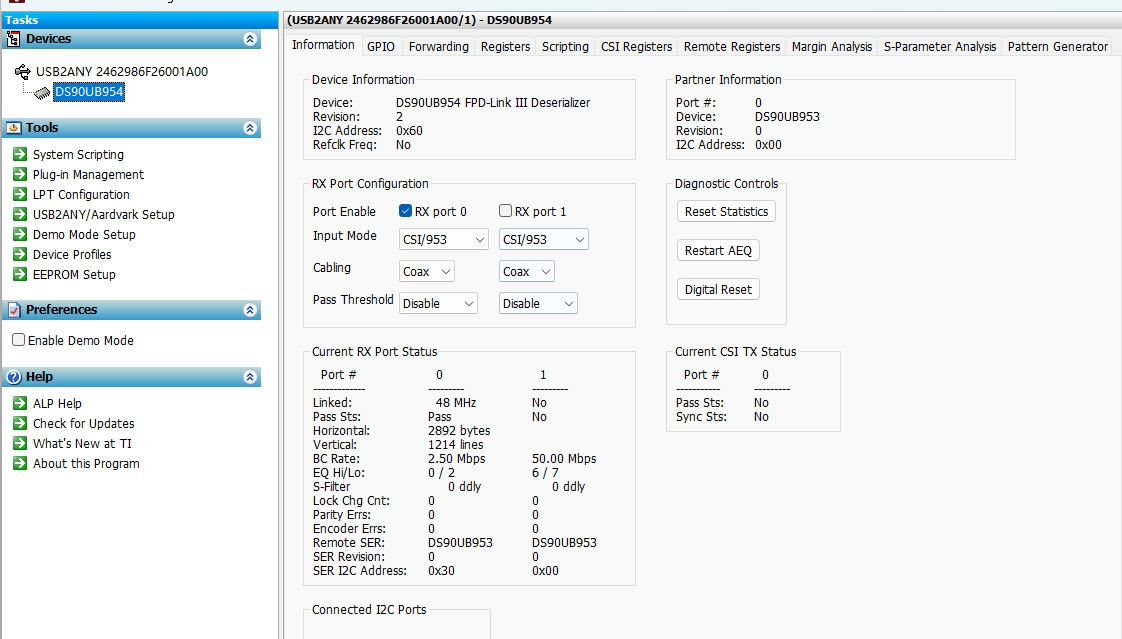
Task: Select the Information tab
Action: click(323, 45)
